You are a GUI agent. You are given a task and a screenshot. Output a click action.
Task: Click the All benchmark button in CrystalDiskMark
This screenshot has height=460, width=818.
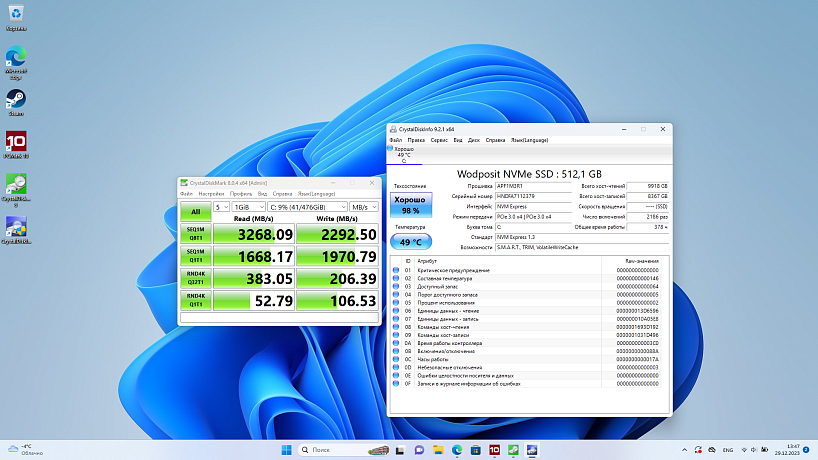click(x=196, y=212)
